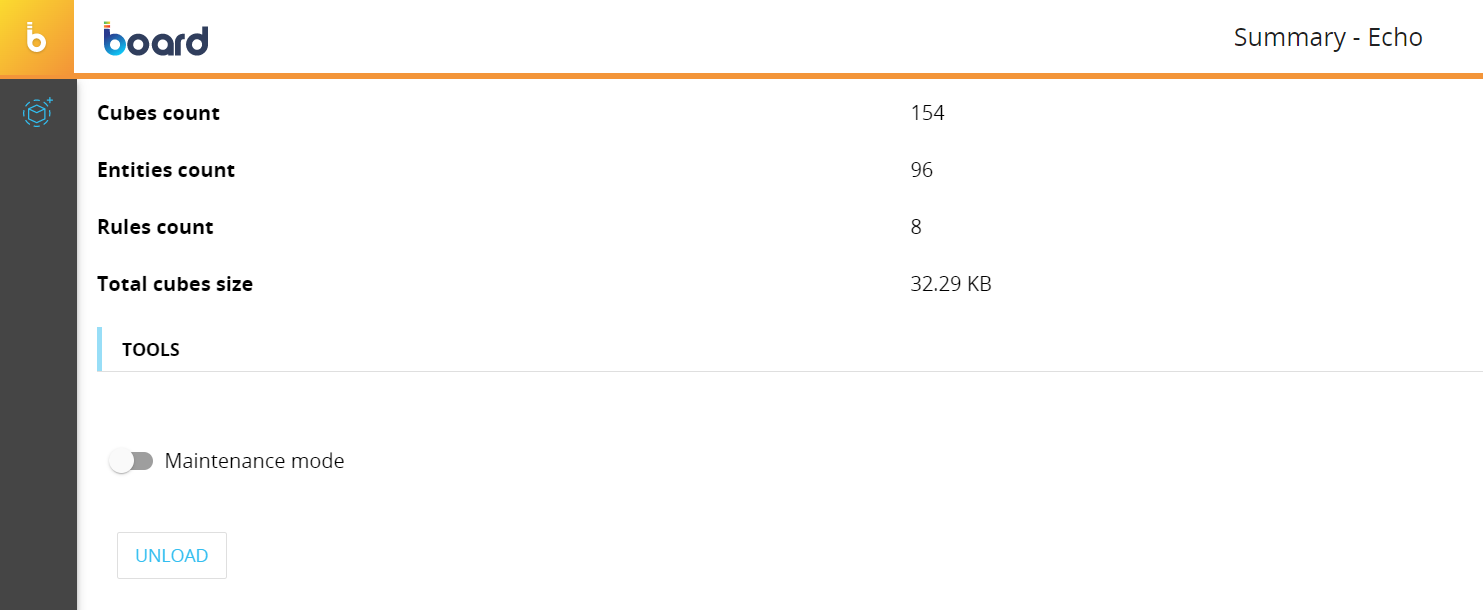Click the orange divider line under header

(x=780, y=75)
